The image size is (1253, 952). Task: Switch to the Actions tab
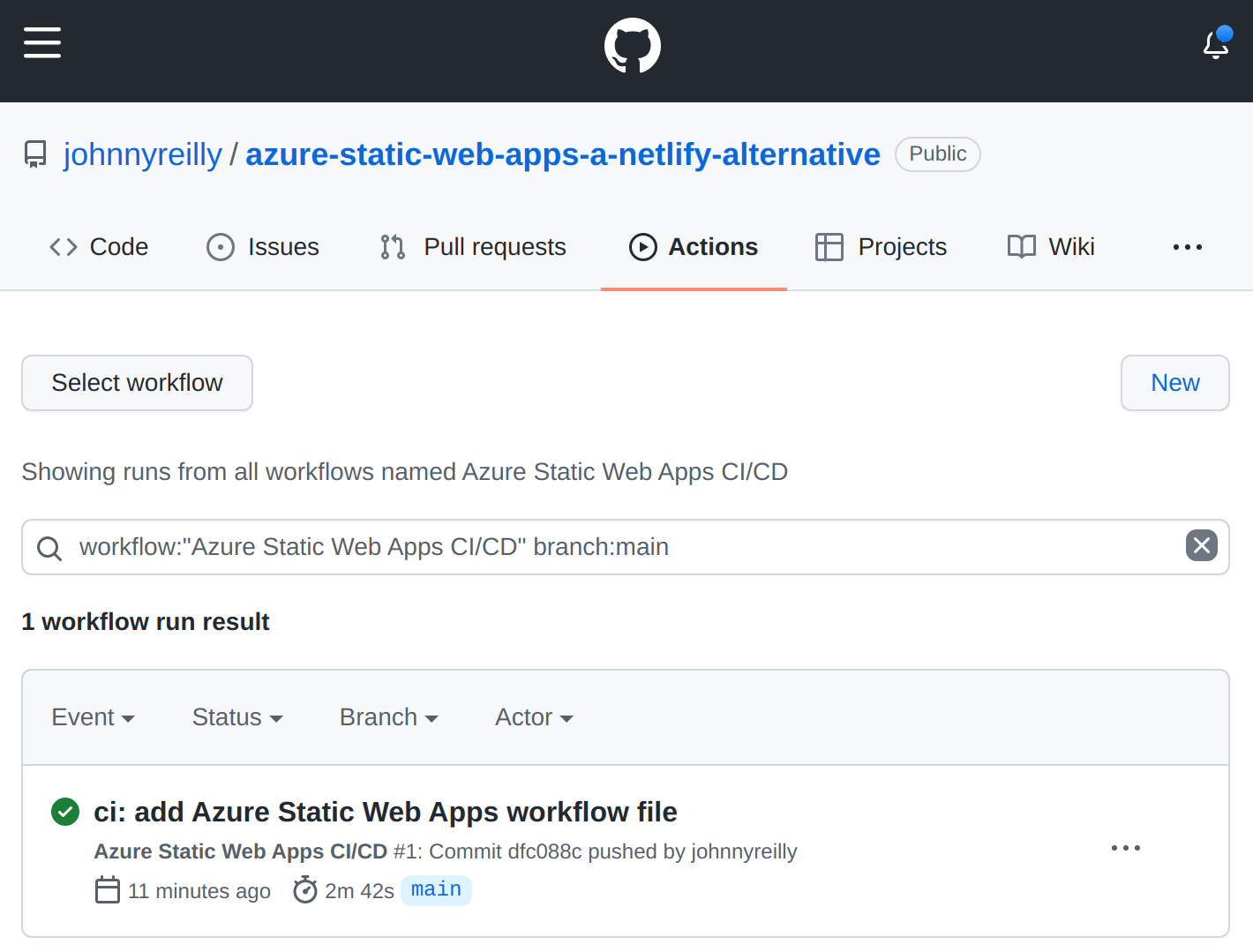[694, 247]
